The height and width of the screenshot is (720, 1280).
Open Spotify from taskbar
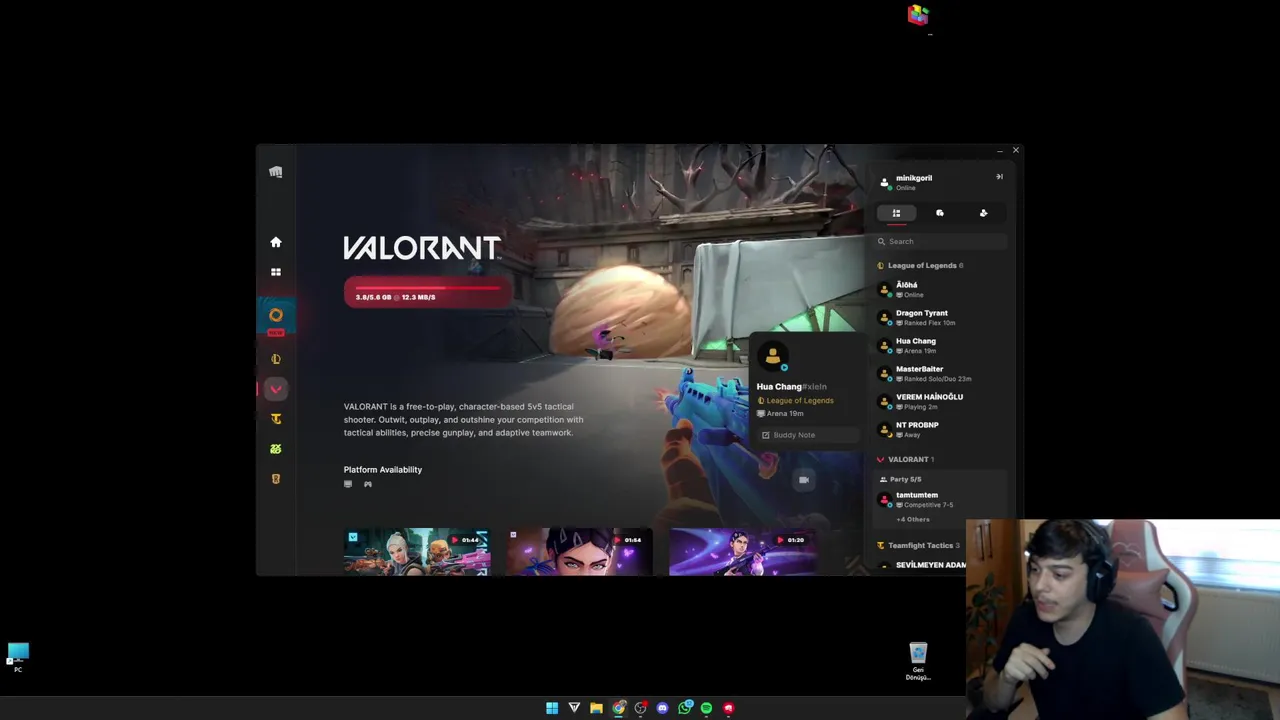tap(706, 708)
